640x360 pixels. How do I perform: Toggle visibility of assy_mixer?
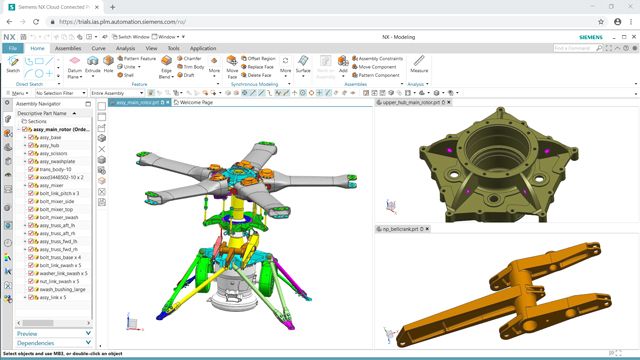click(31, 185)
